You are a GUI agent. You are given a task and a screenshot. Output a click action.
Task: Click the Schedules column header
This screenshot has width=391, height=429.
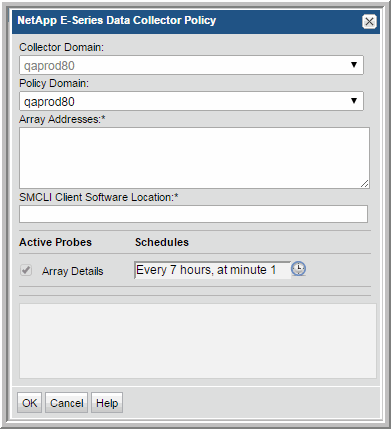pyautogui.click(x=162, y=242)
